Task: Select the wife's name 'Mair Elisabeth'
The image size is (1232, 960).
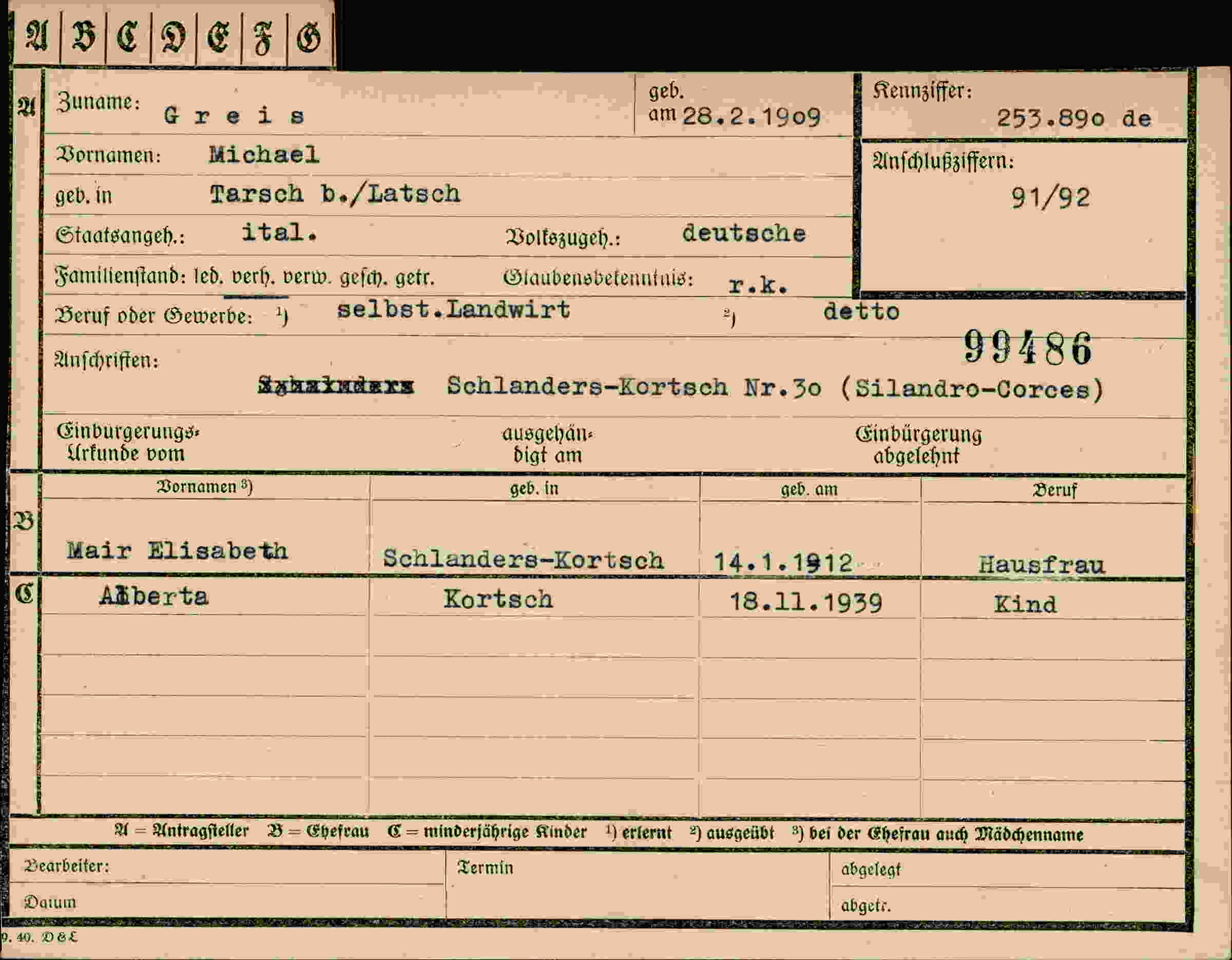Action: coord(177,550)
